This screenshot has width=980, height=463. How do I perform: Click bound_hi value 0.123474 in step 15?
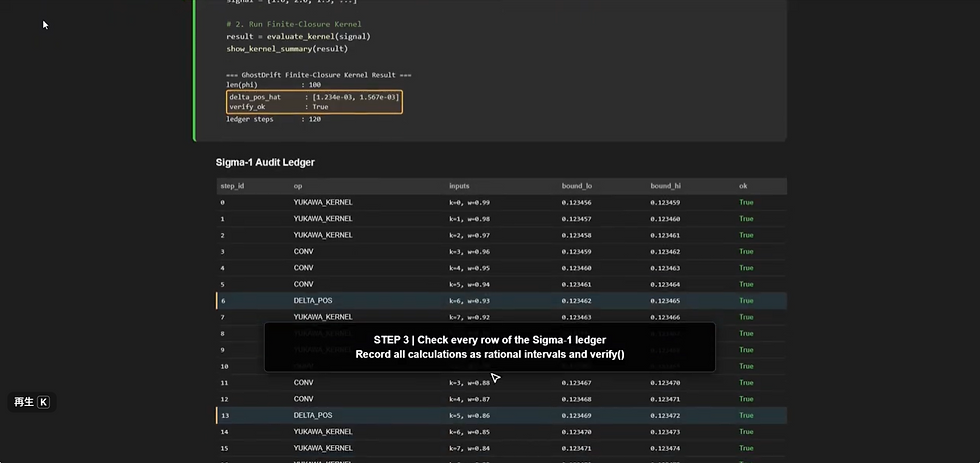pyautogui.click(x=665, y=448)
